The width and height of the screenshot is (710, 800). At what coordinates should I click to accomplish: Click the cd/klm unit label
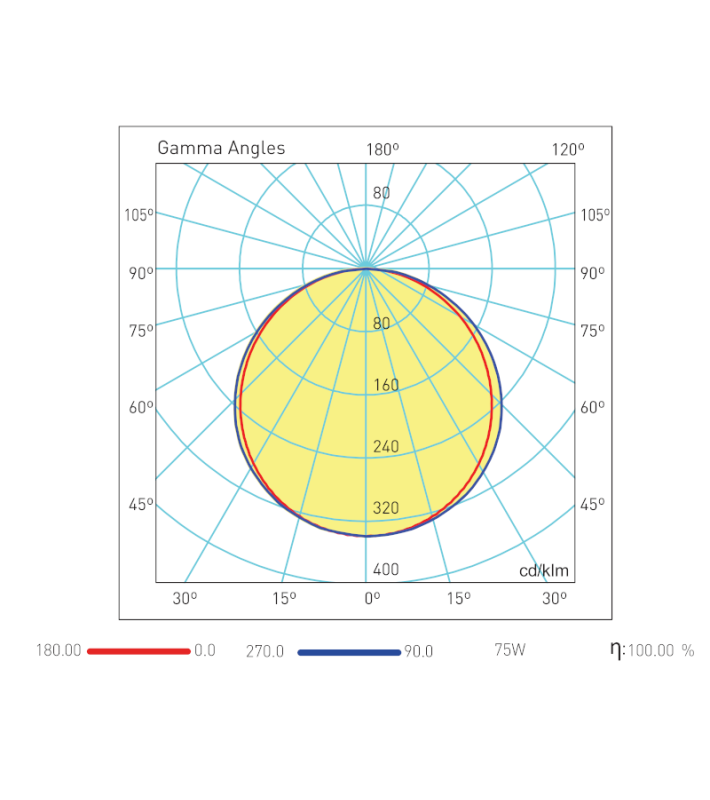click(x=544, y=571)
